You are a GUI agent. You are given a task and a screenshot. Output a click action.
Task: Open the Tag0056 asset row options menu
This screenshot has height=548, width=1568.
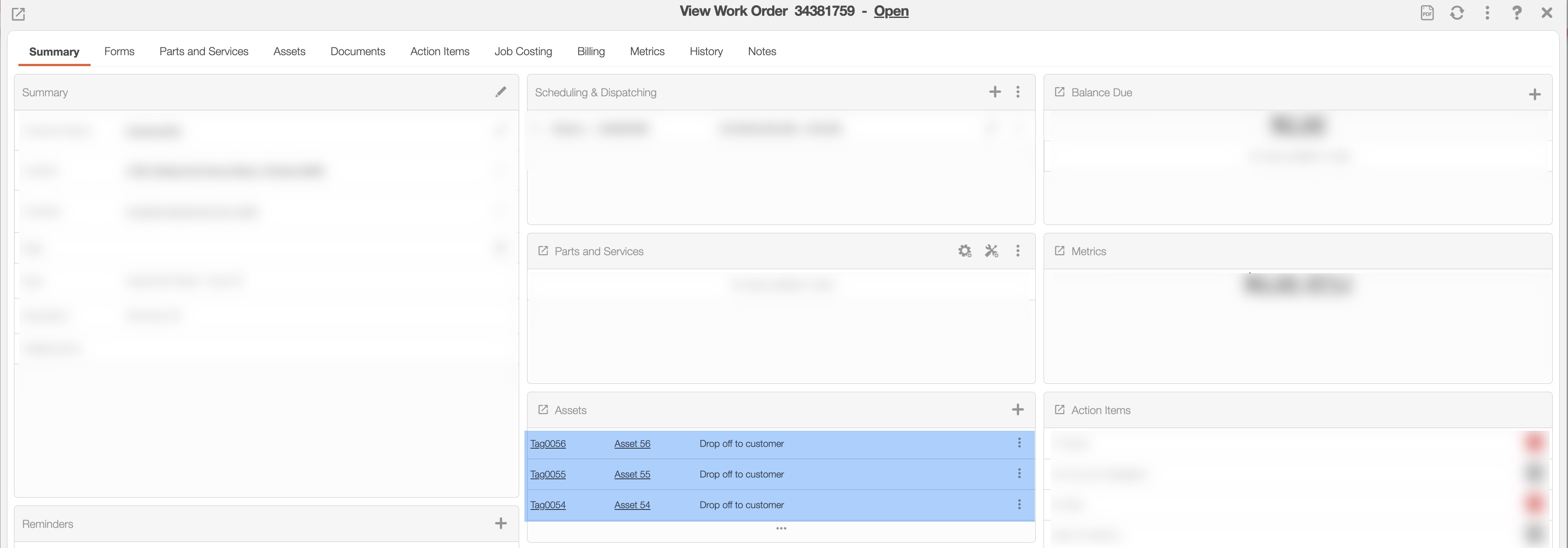point(1019,443)
